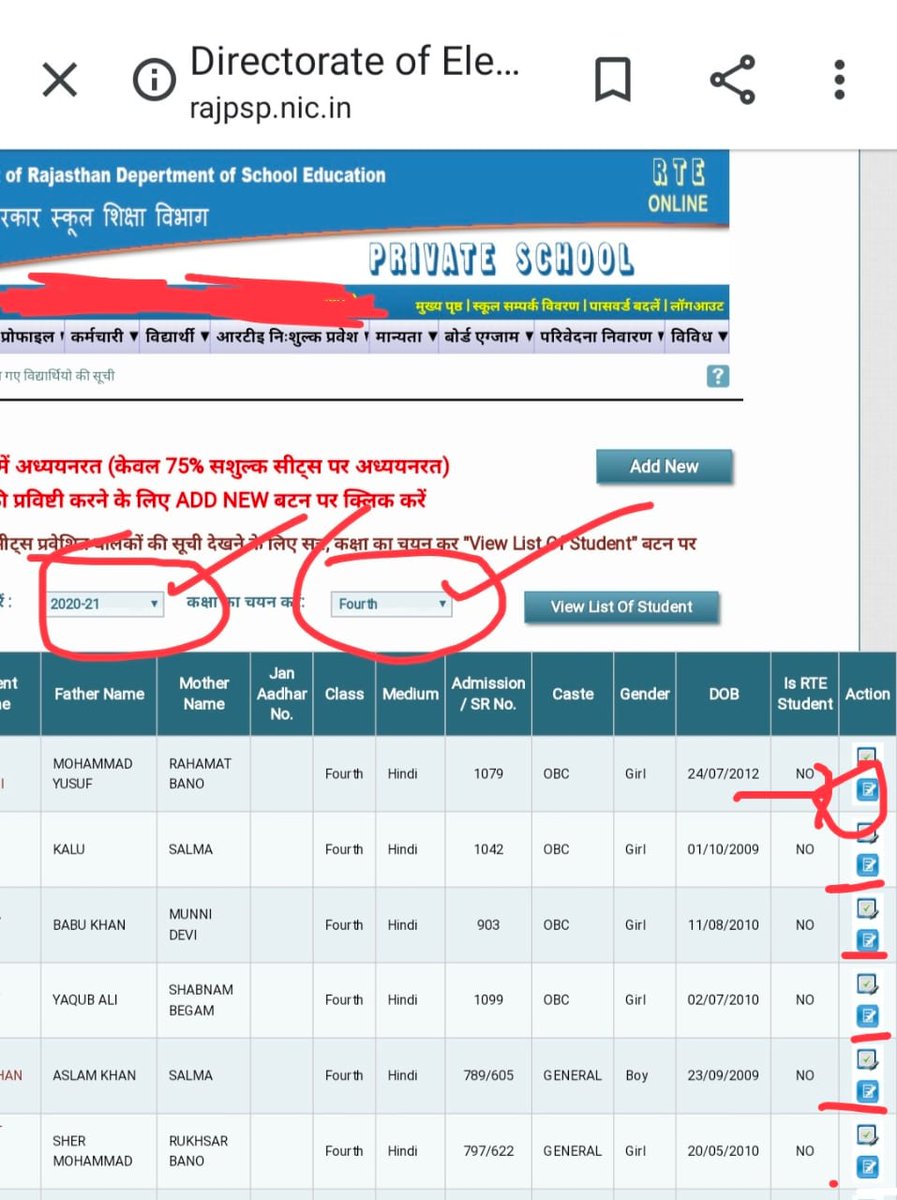Click View List Of Student button
This screenshot has width=897, height=1200.
pos(621,607)
